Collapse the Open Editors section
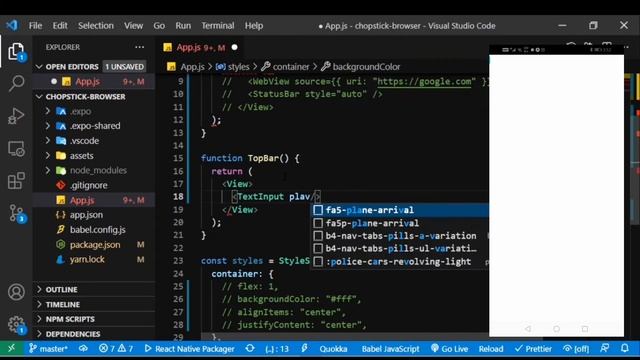The image size is (640, 360). (x=39, y=67)
